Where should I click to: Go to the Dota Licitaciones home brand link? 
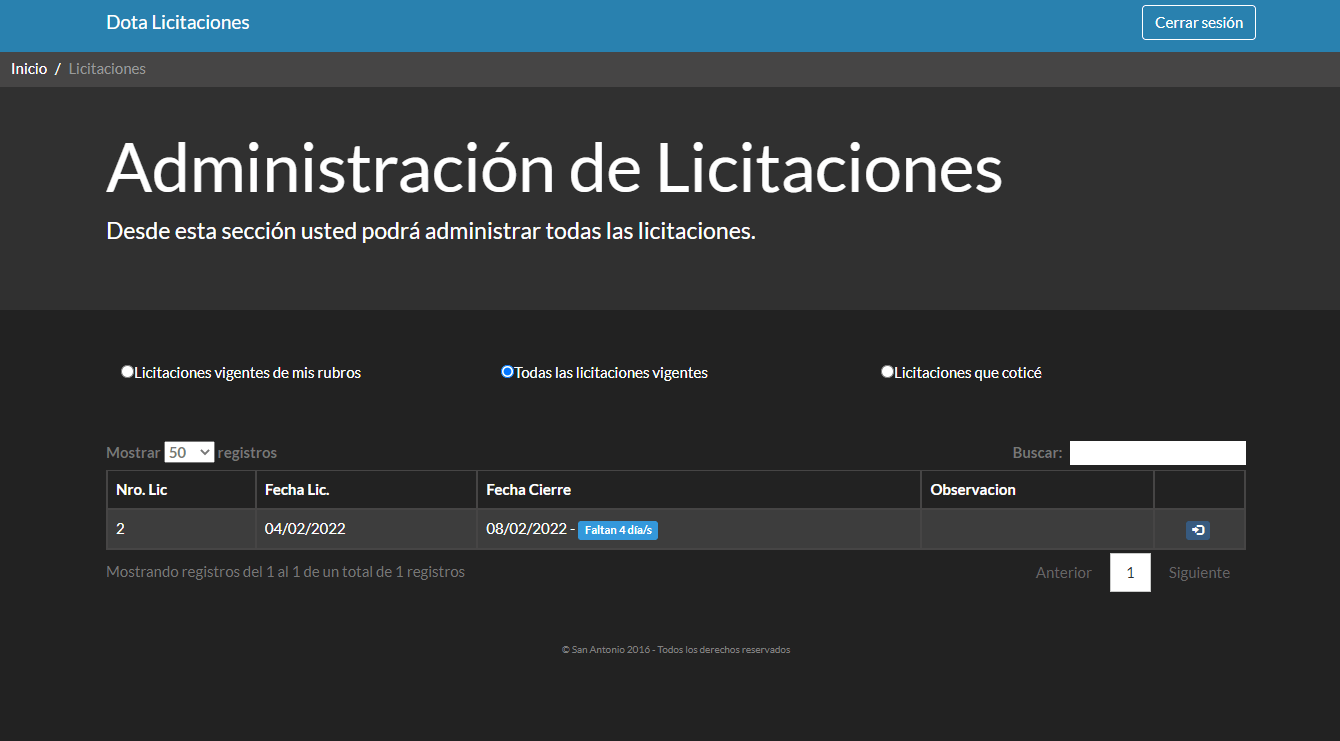[178, 23]
